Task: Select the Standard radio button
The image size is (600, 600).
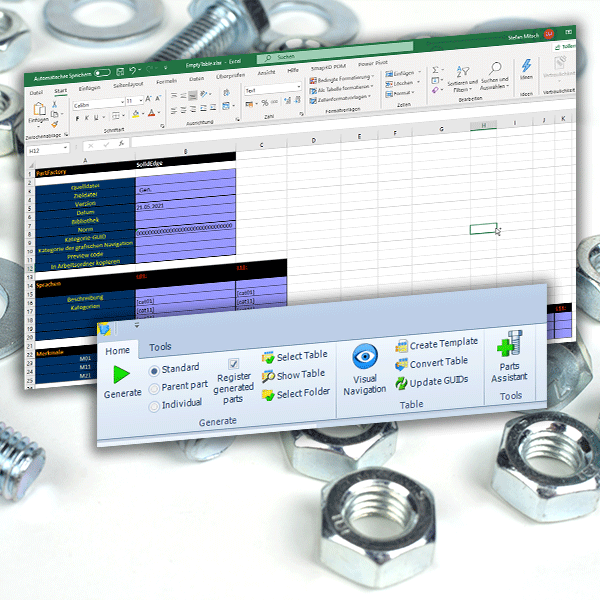Action: [154, 370]
